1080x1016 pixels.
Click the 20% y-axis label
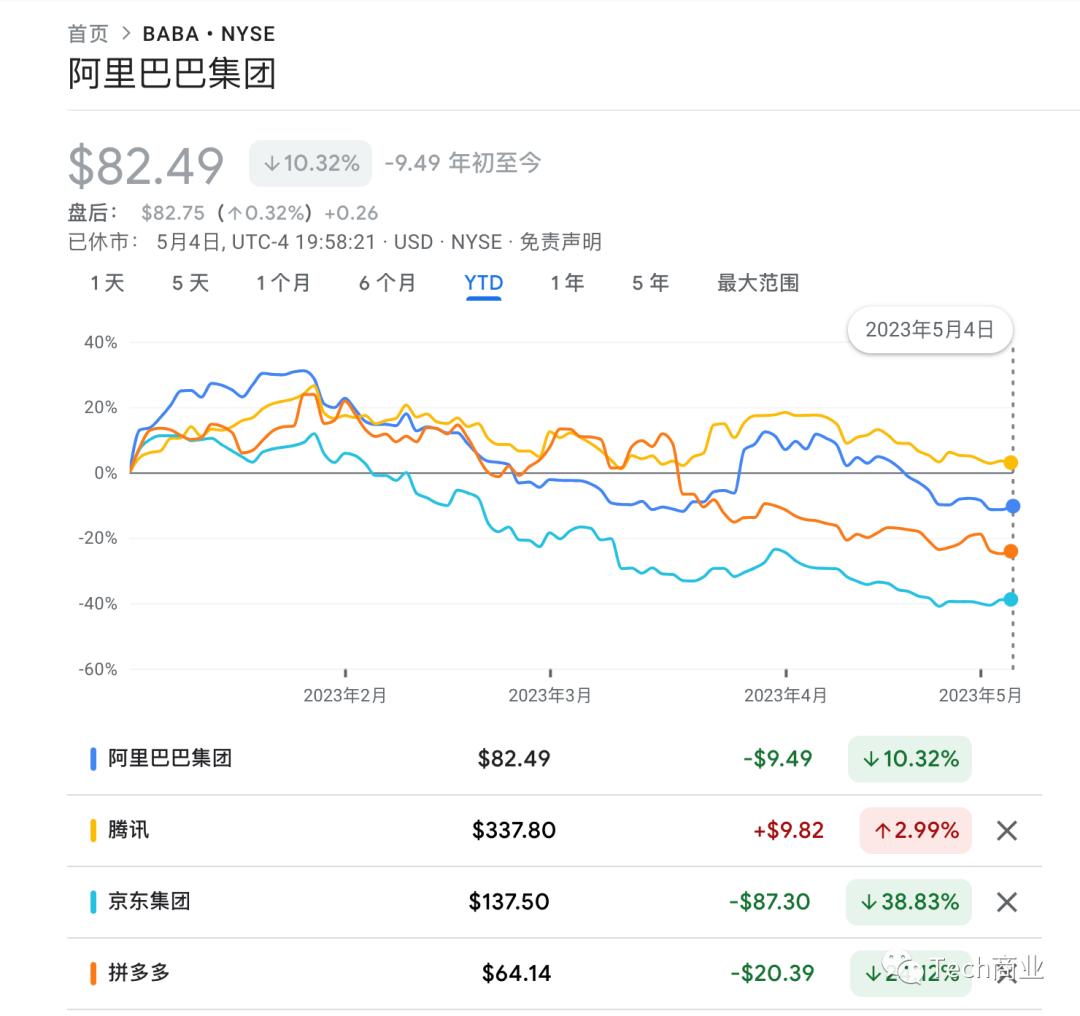(x=101, y=407)
